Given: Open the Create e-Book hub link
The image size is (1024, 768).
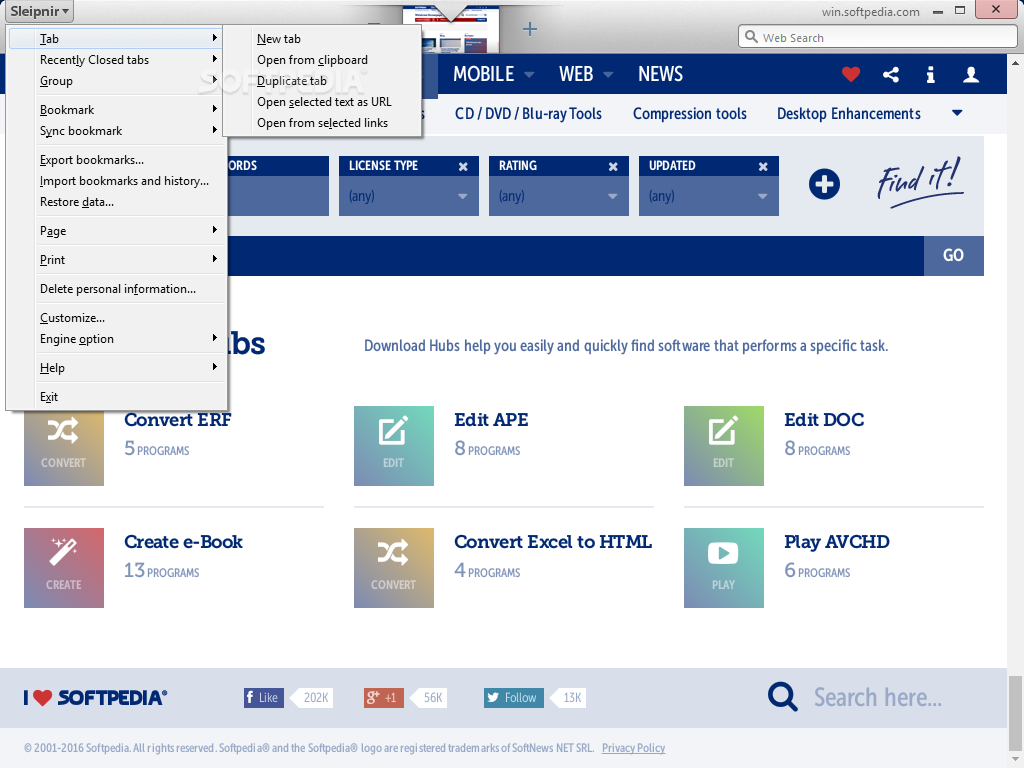Looking at the screenshot, I should click(x=184, y=542).
